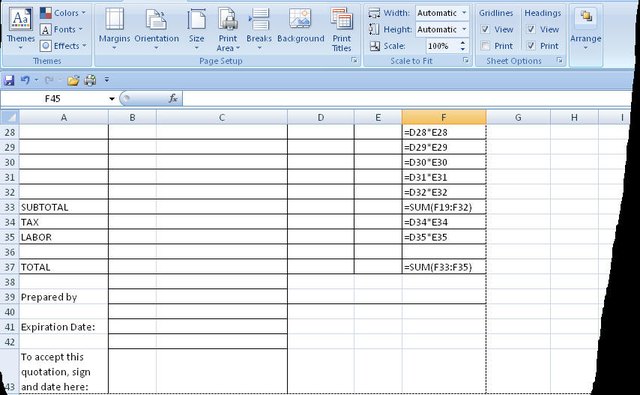Click the Arrange button
The height and width of the screenshot is (395, 640).
(586, 29)
